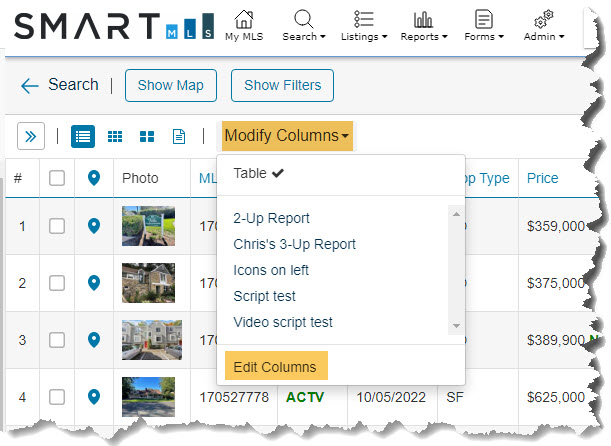Expand the side panel with double-chevron icon
611x446 pixels.
click(31, 136)
